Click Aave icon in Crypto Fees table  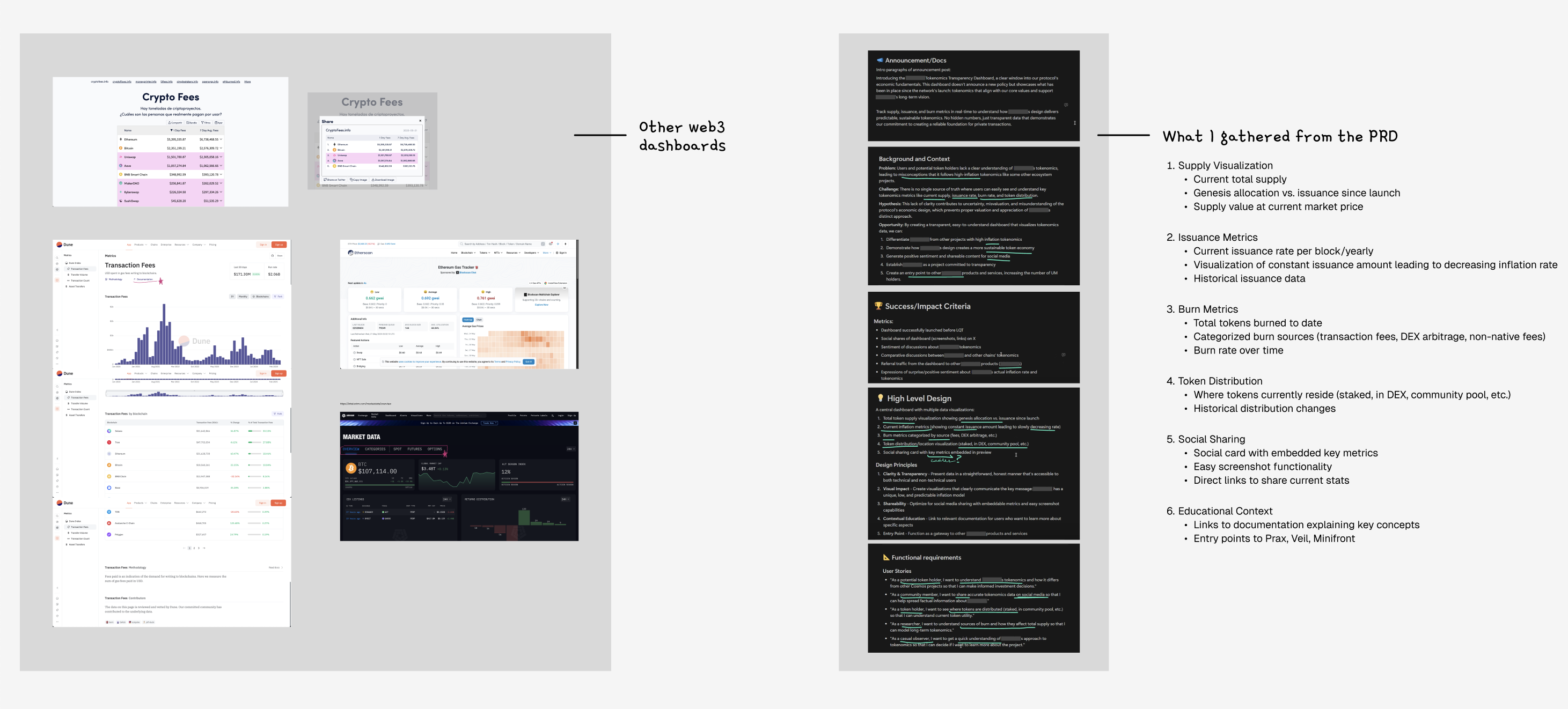(121, 166)
